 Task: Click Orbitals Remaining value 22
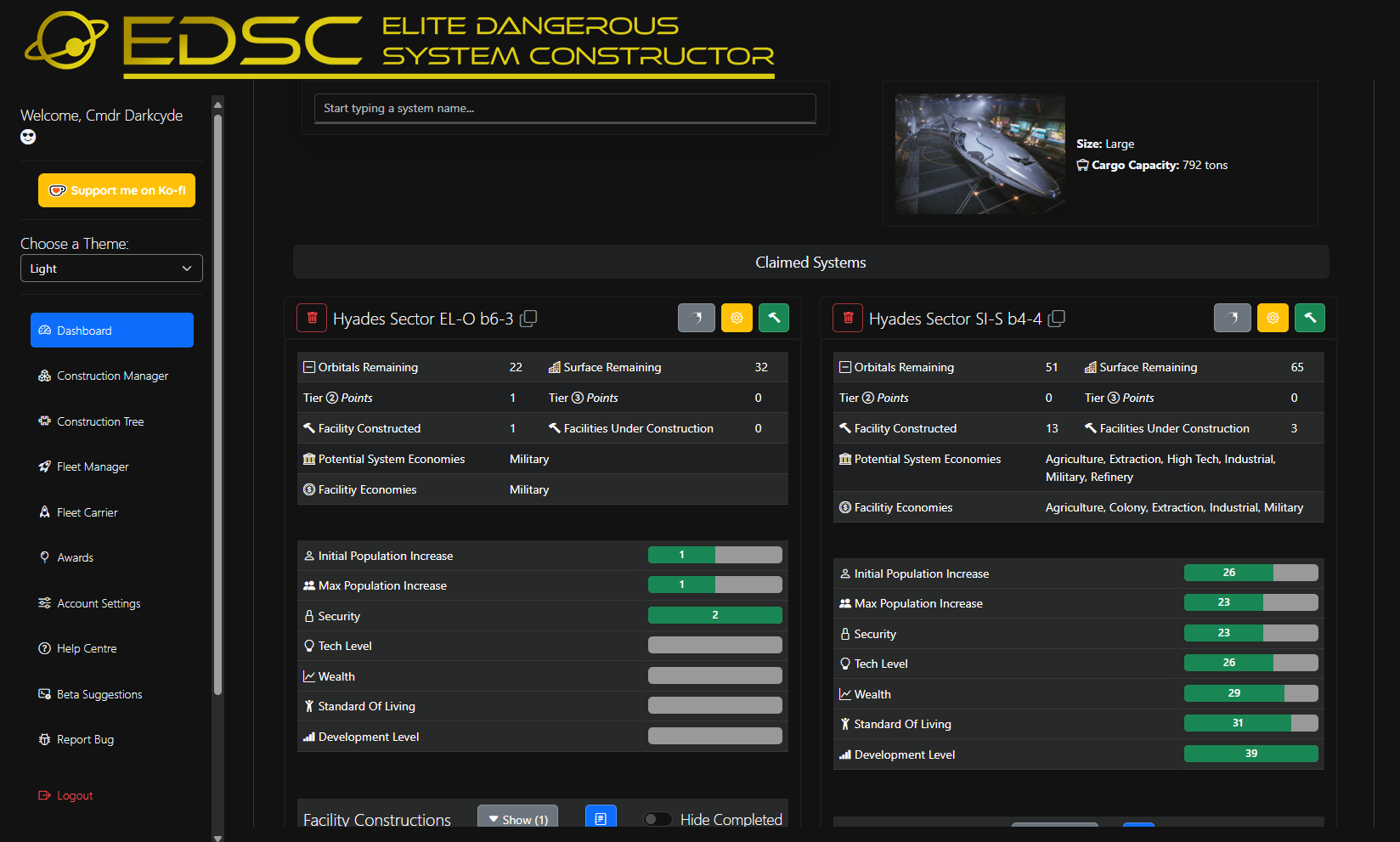click(516, 367)
